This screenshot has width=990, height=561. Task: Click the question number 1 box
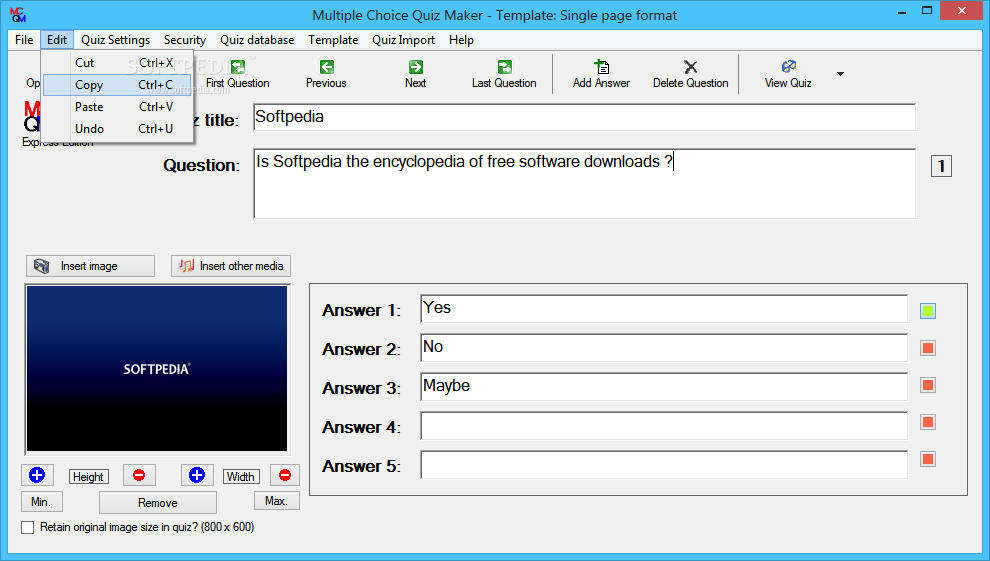coord(941,166)
